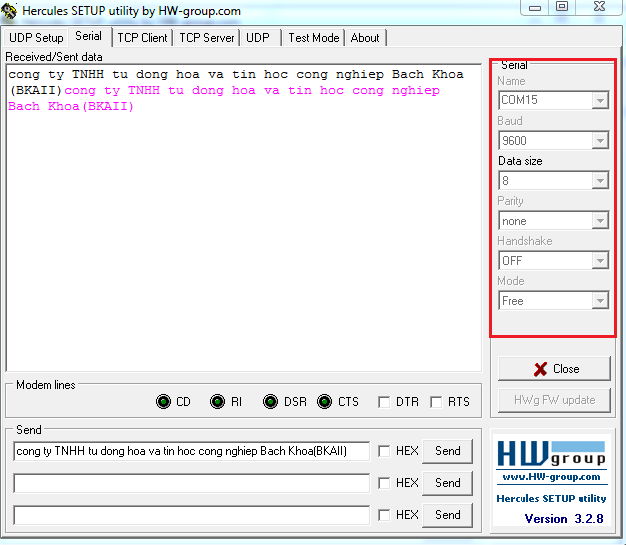Send the first line text

(448, 451)
